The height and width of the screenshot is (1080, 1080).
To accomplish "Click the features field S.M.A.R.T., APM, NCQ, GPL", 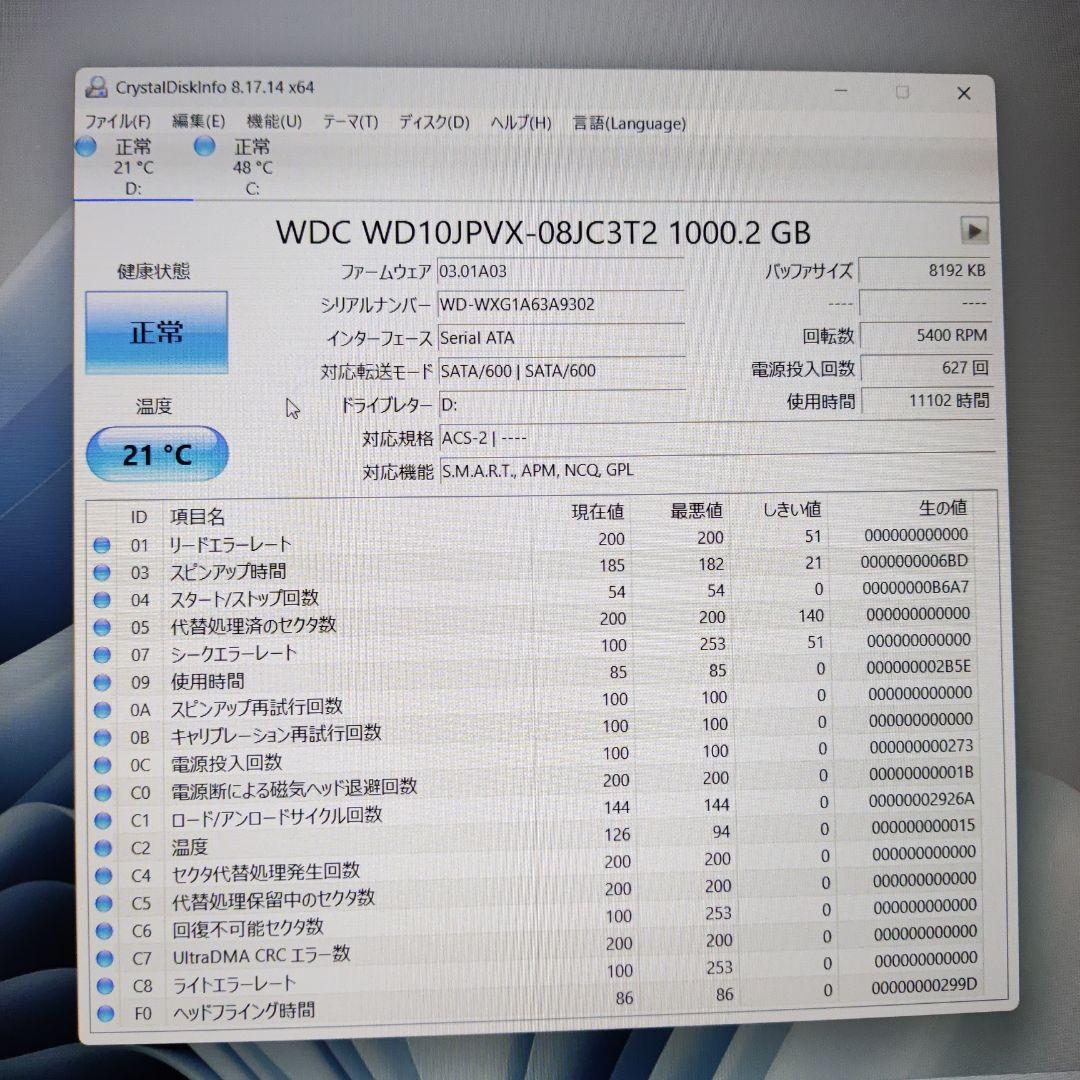I will [x=716, y=472].
